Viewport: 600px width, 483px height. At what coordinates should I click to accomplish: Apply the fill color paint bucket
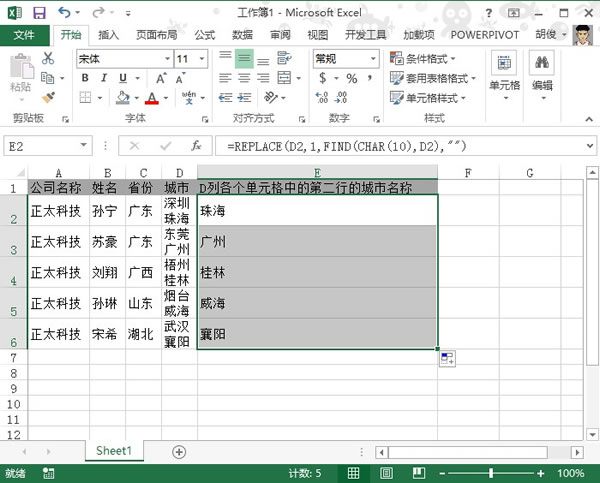coord(122,98)
